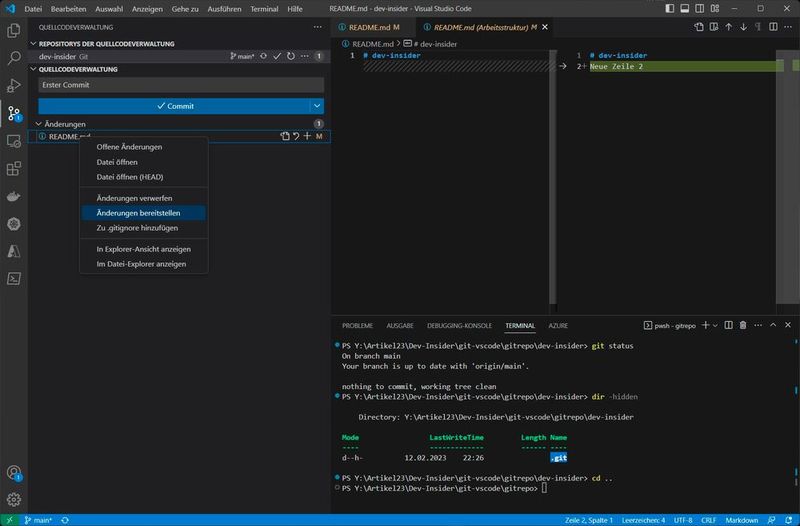Open the Kubernetes view icon

click(x=14, y=224)
